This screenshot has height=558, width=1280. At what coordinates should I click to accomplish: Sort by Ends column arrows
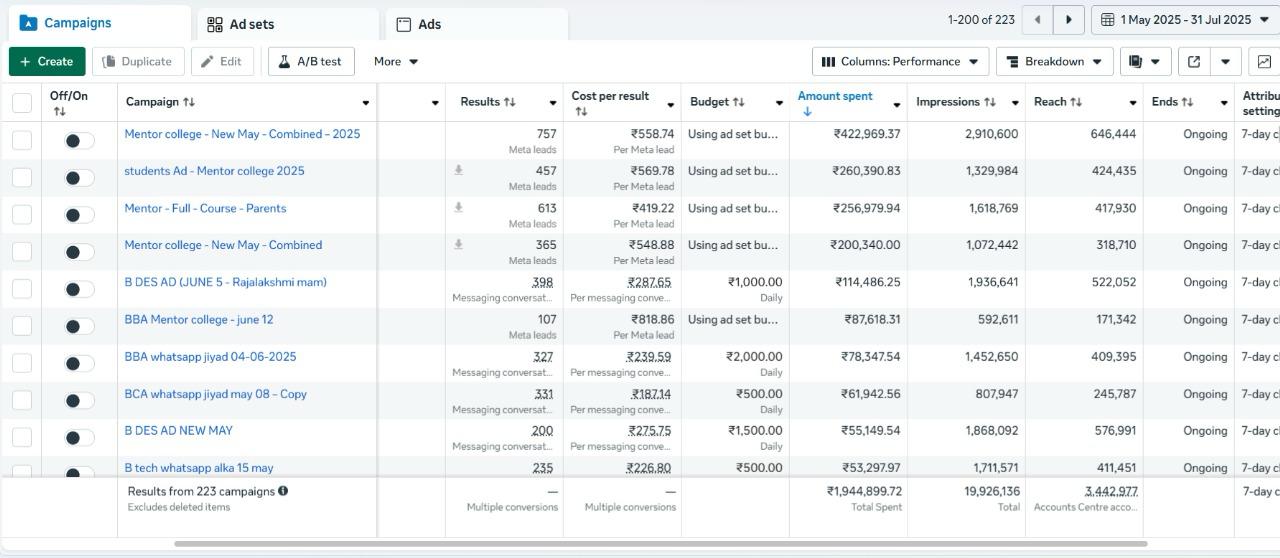pyautogui.click(x=1187, y=102)
